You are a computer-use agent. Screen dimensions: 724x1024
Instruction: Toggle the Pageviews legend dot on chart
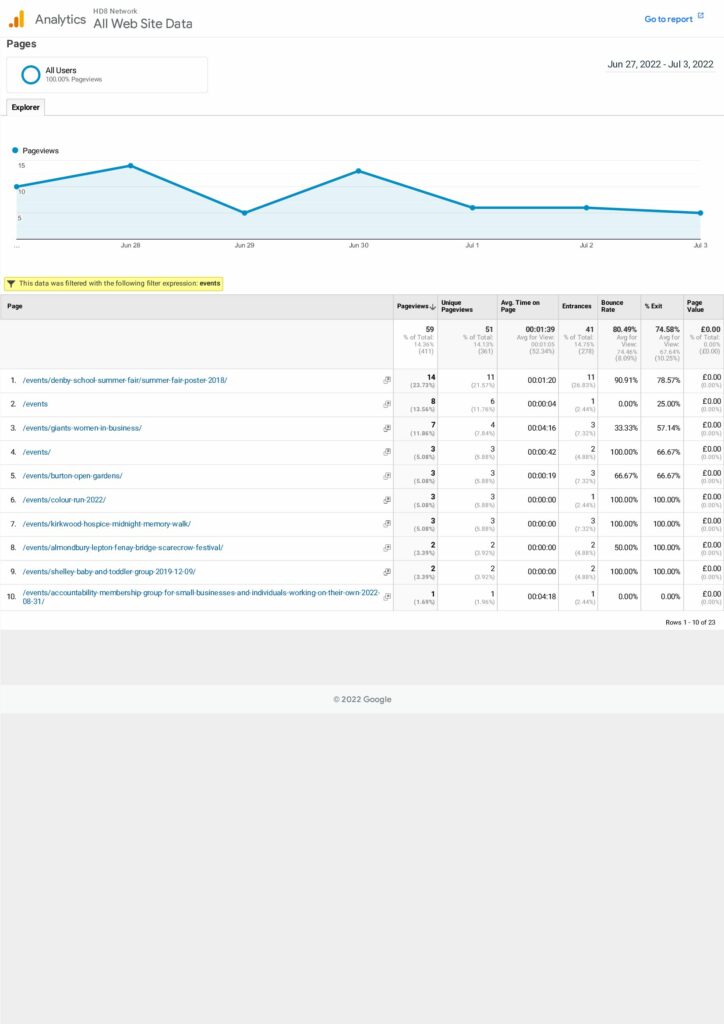15,150
